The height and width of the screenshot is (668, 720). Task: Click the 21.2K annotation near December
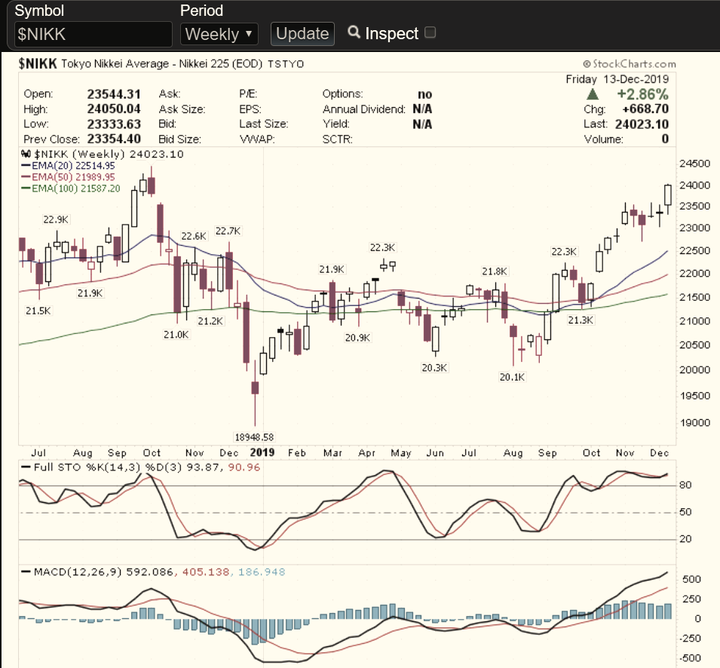tap(210, 321)
